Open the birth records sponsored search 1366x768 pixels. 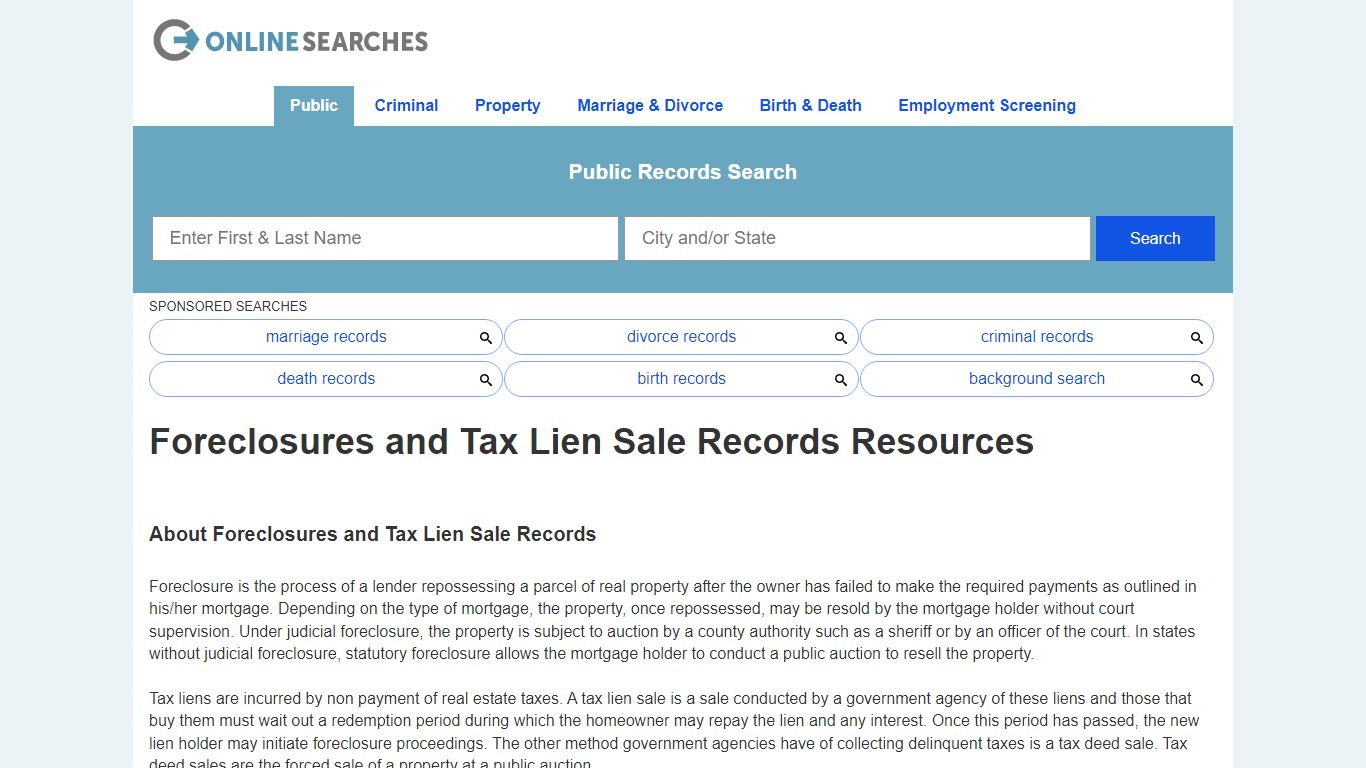681,379
